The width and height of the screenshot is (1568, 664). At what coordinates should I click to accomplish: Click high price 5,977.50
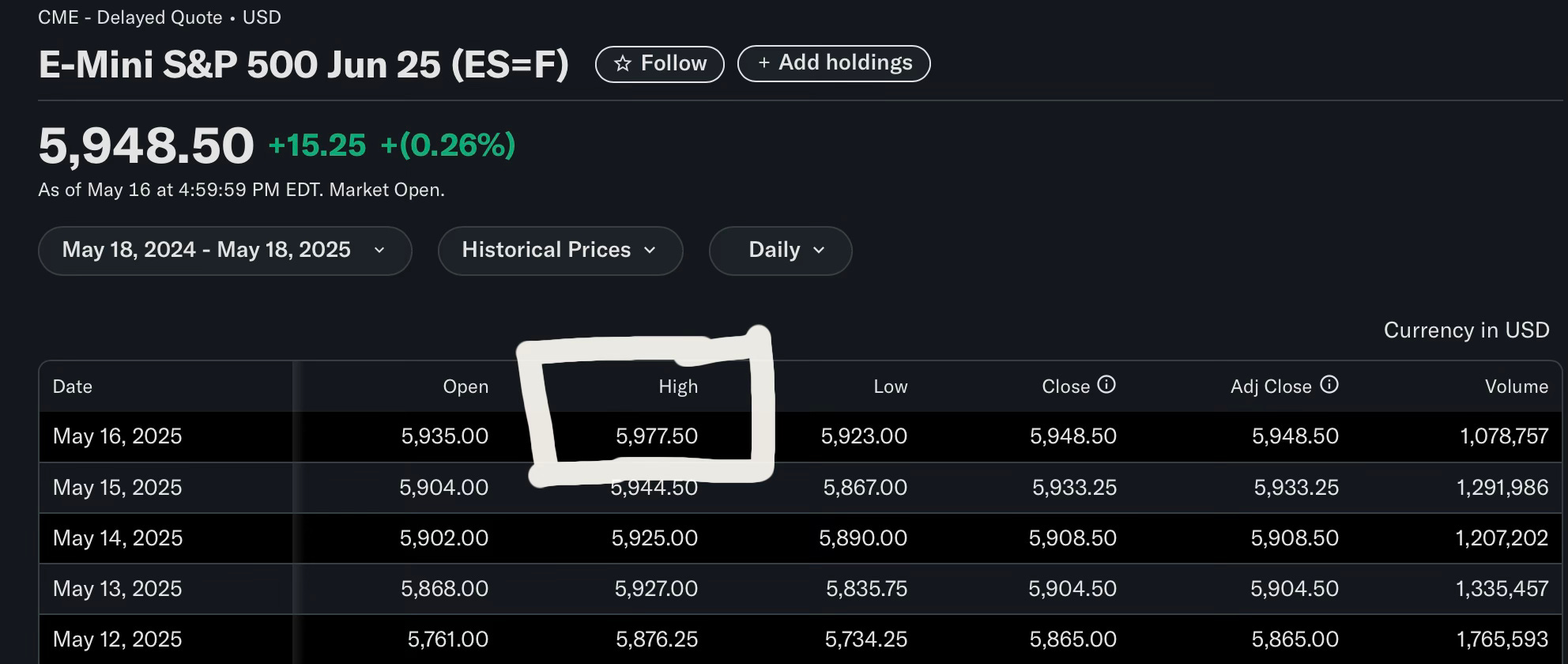tap(656, 436)
